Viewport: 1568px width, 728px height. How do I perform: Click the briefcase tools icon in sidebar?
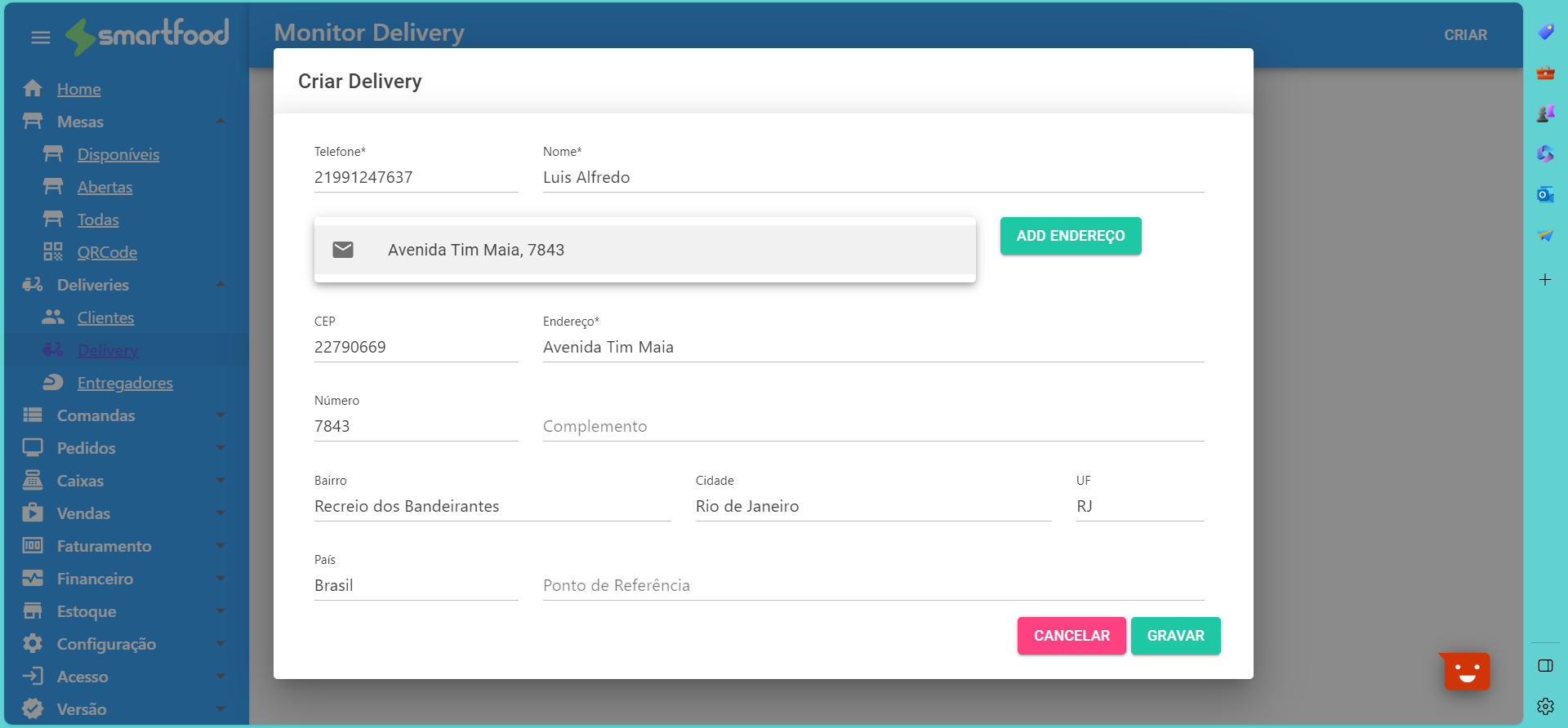(x=1545, y=73)
